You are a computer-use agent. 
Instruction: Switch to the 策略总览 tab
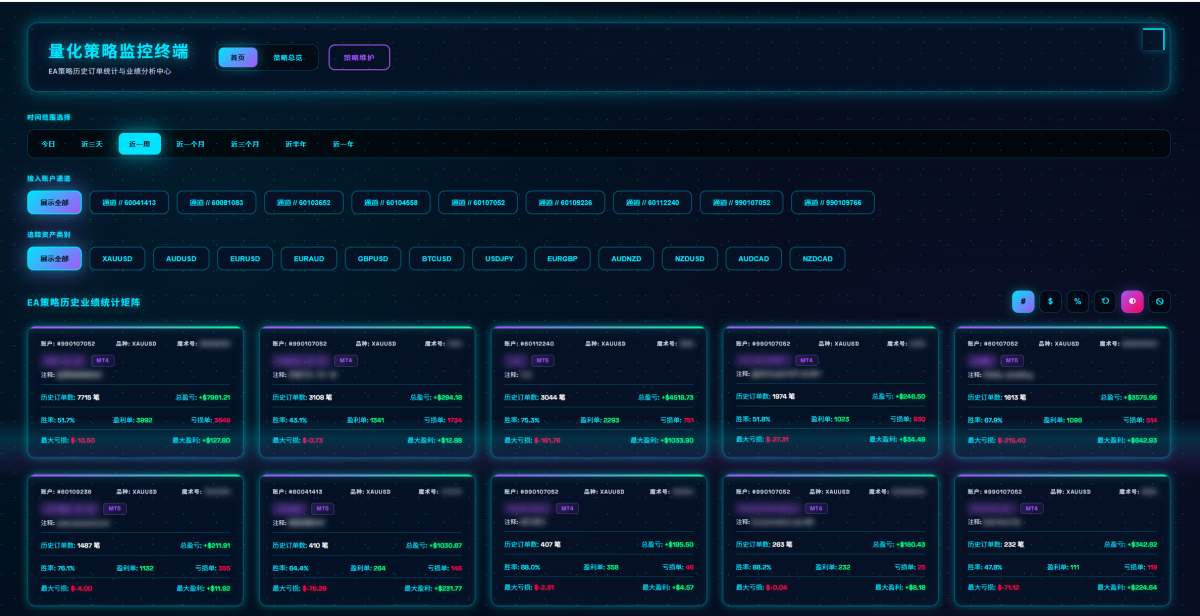(x=288, y=58)
